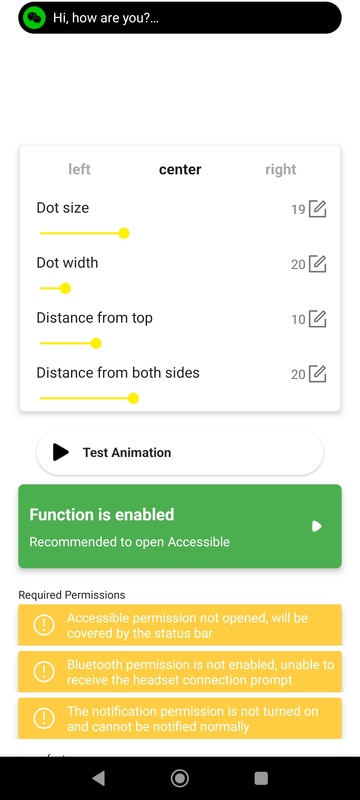This screenshot has width=360, height=800.
Task: Tap the Android back navigation button
Action: [x=98, y=778]
